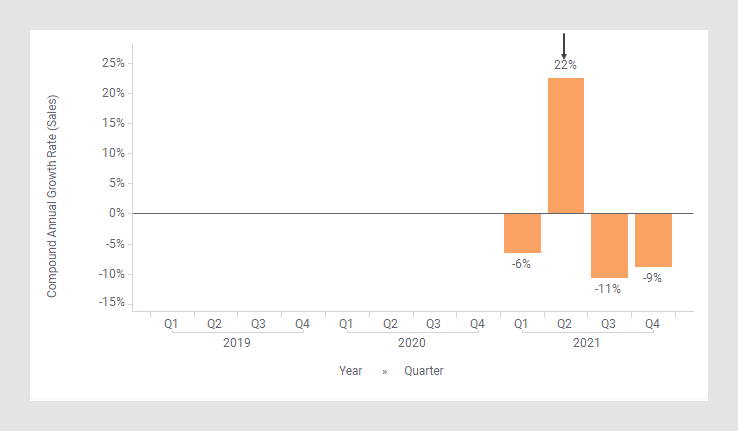The width and height of the screenshot is (738, 431).
Task: Select the 2021 Q4 bar
Action: pos(652,240)
